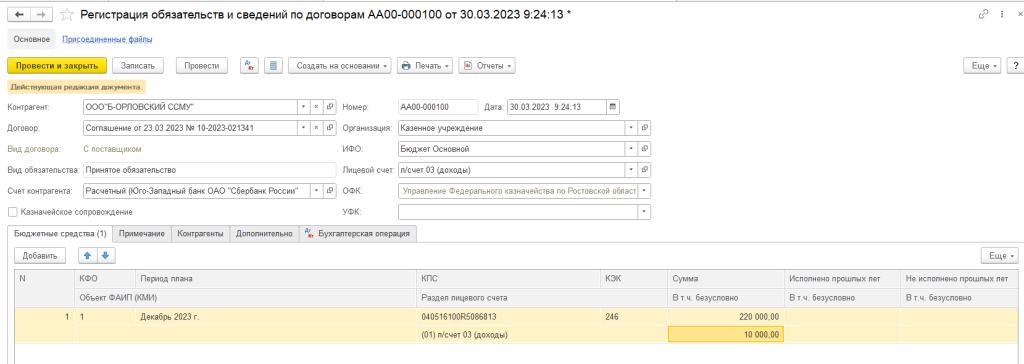Viewport: 1024px width, 364px height.
Task: Expand the Лицевой счет dropdown list
Action: tap(632, 171)
